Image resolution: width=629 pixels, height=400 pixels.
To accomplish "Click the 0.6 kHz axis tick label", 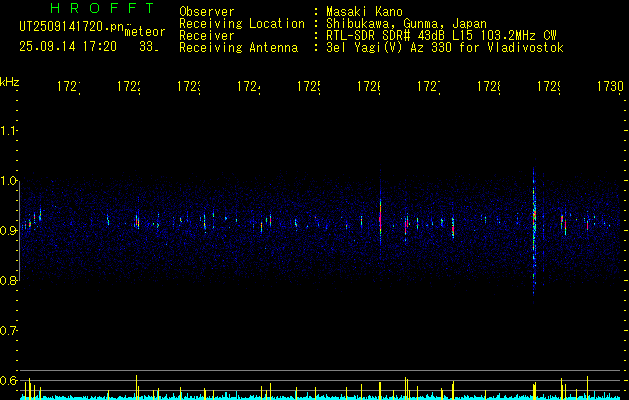I will click(x=8, y=380).
